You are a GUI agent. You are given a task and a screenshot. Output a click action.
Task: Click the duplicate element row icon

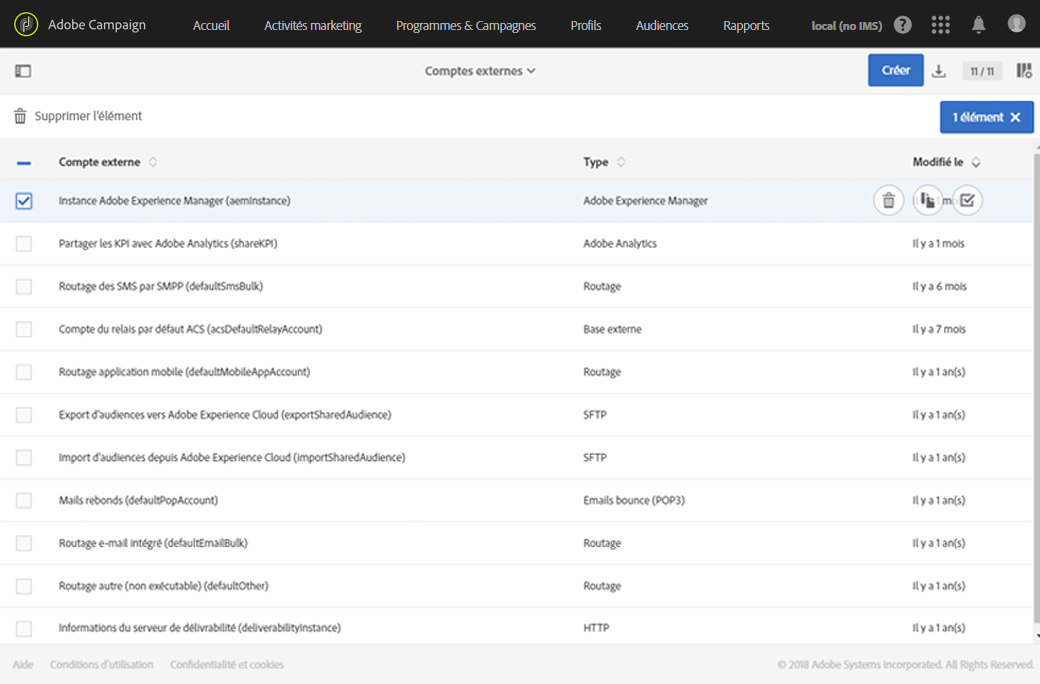[x=928, y=201]
